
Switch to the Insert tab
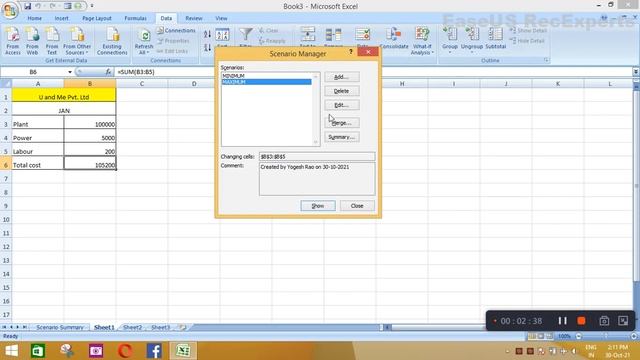(x=62, y=18)
